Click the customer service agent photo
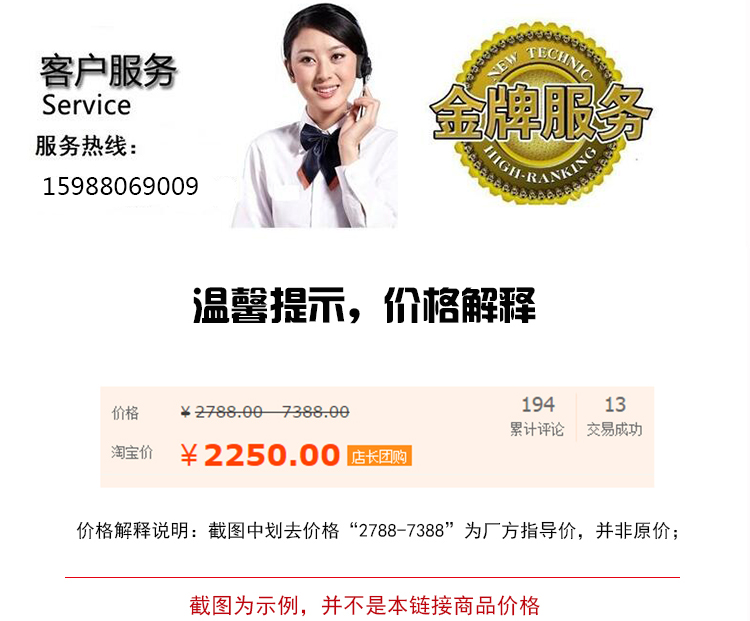 [315, 115]
